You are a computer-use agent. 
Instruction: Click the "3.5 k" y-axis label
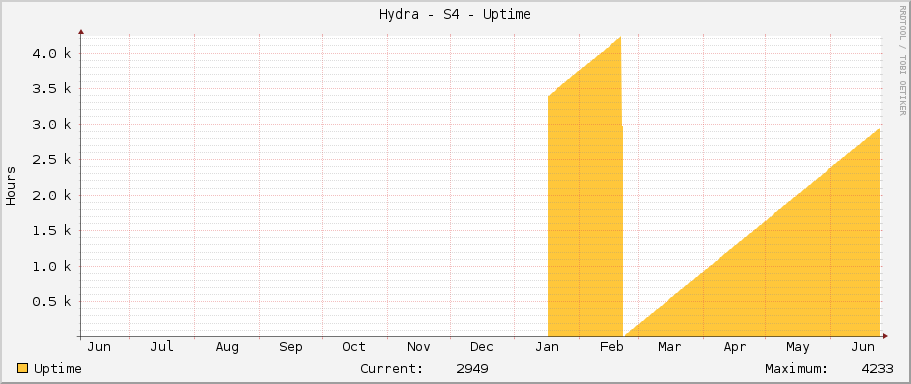tap(51, 89)
